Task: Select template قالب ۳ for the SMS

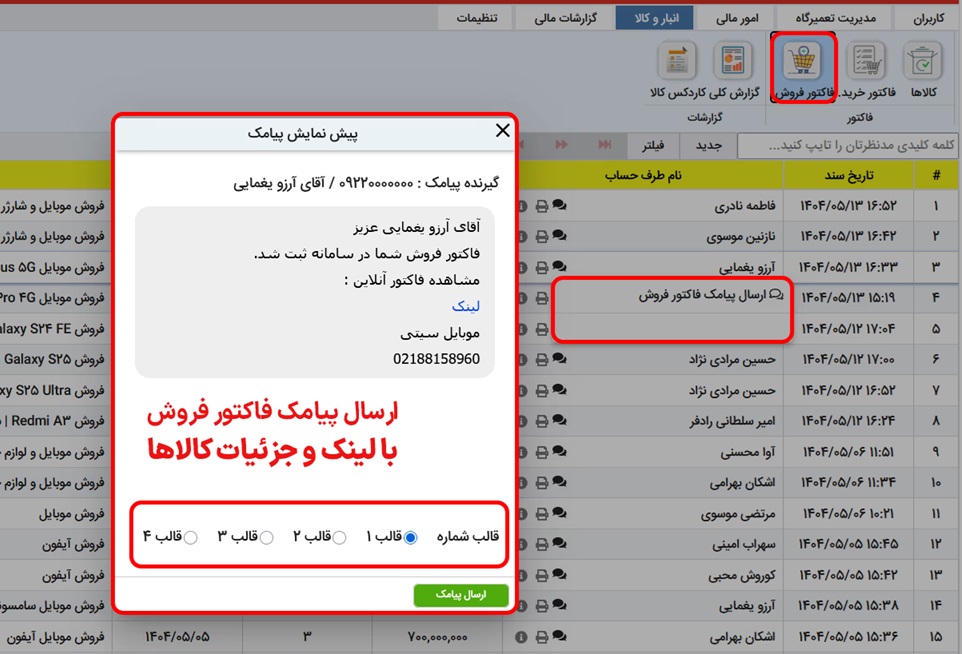Action: (x=266, y=536)
